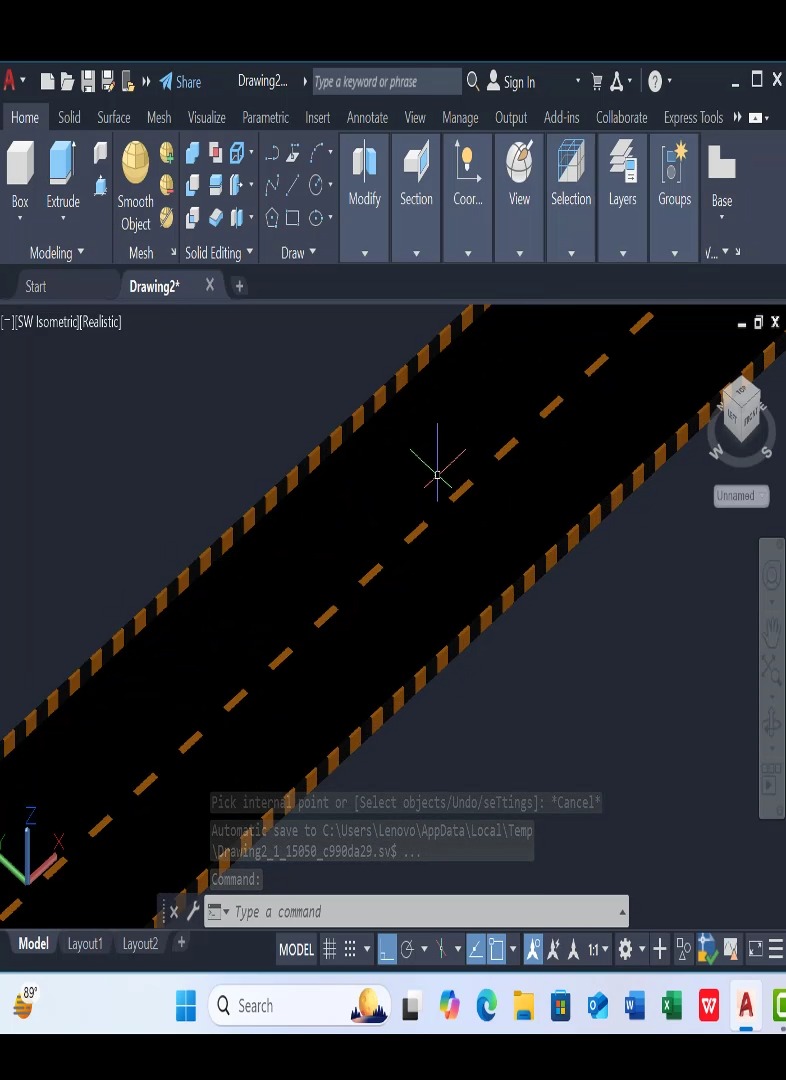This screenshot has width=786, height=1080.
Task: Open the Section panel
Action: pyautogui.click(x=416, y=198)
